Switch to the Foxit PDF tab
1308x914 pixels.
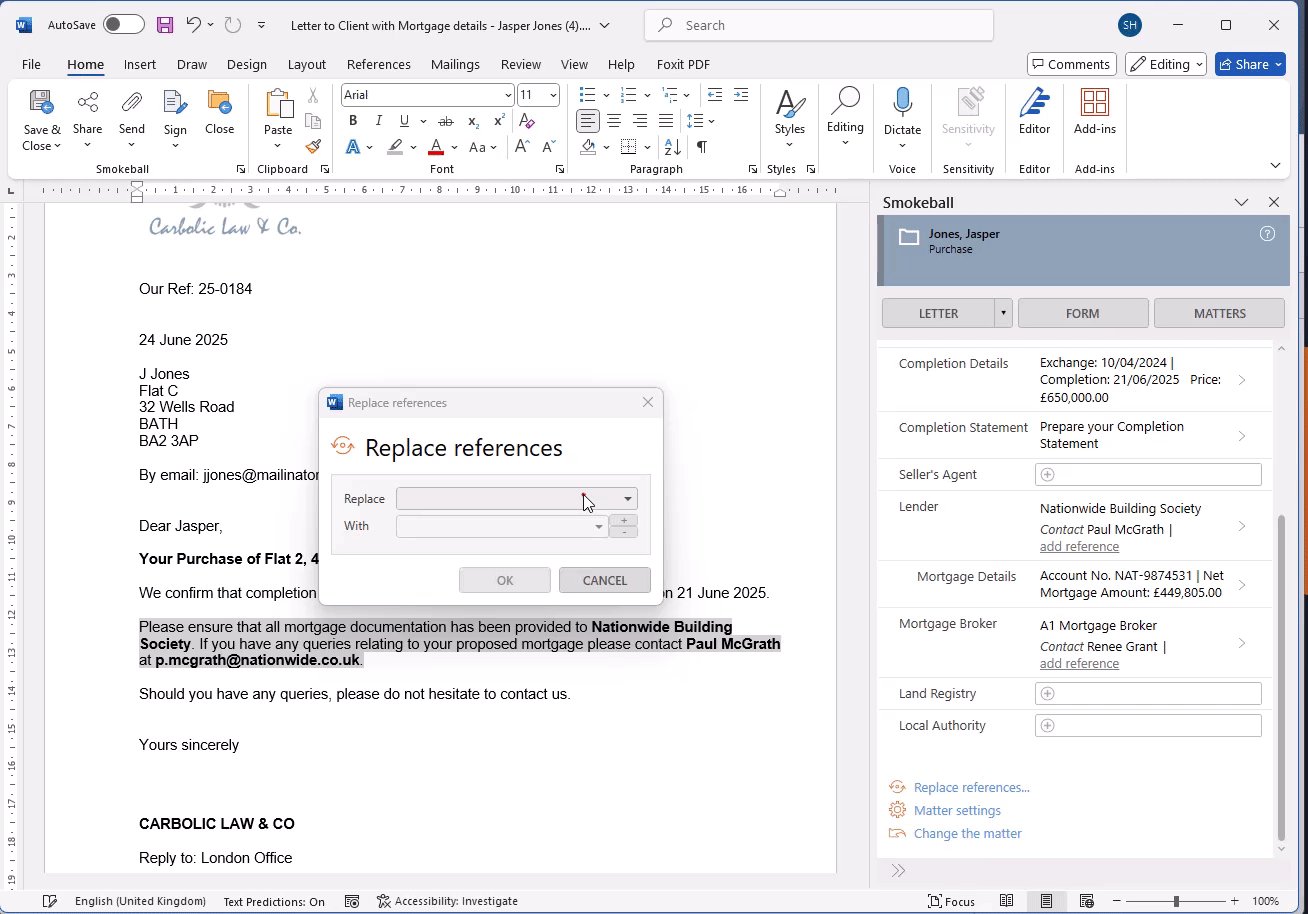[683, 64]
